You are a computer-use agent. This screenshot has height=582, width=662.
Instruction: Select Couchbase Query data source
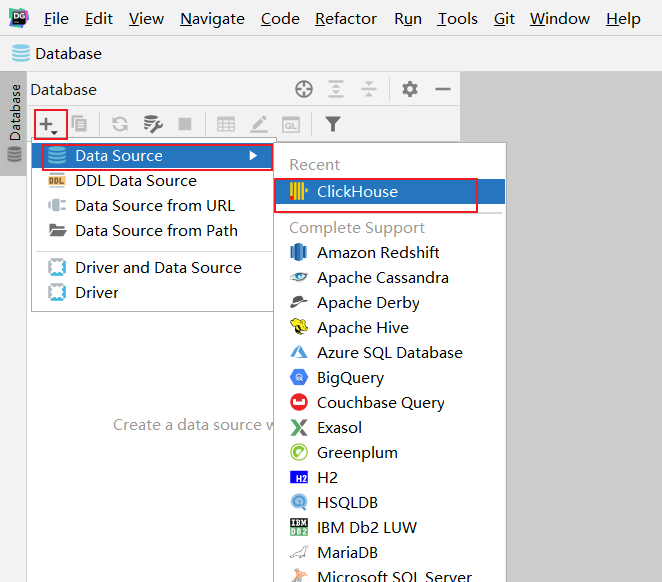(390, 403)
